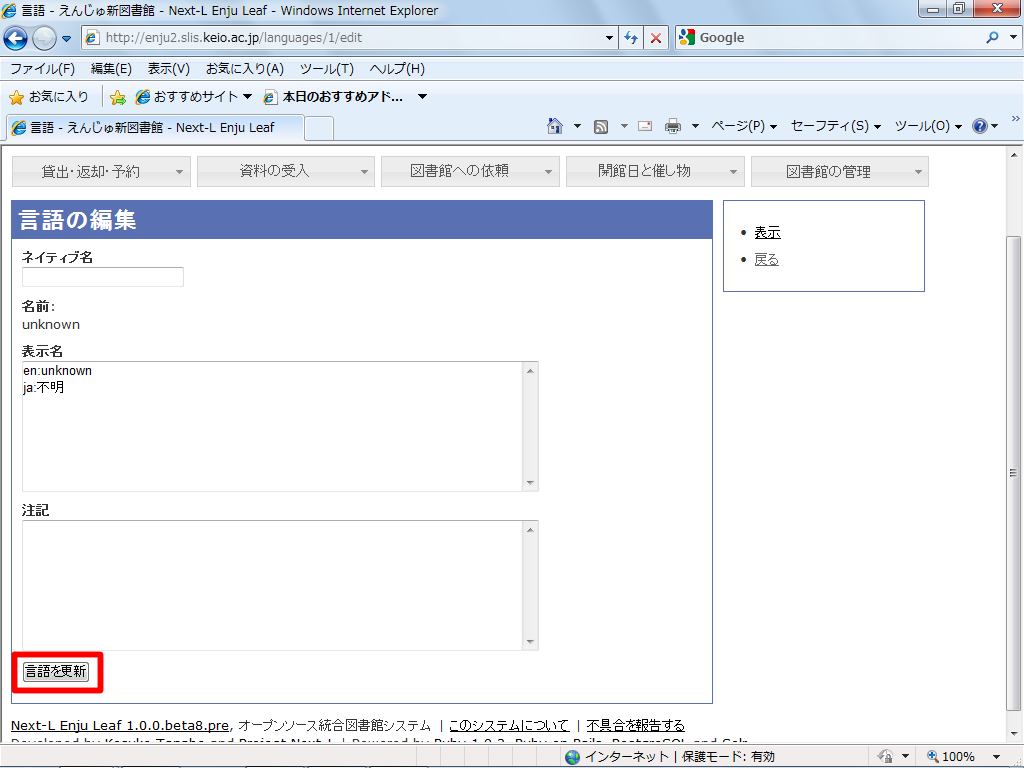This screenshot has width=1024, height=768.
Task: Click the 表示名 textarea scroll-down arrow
Action: tap(530, 483)
